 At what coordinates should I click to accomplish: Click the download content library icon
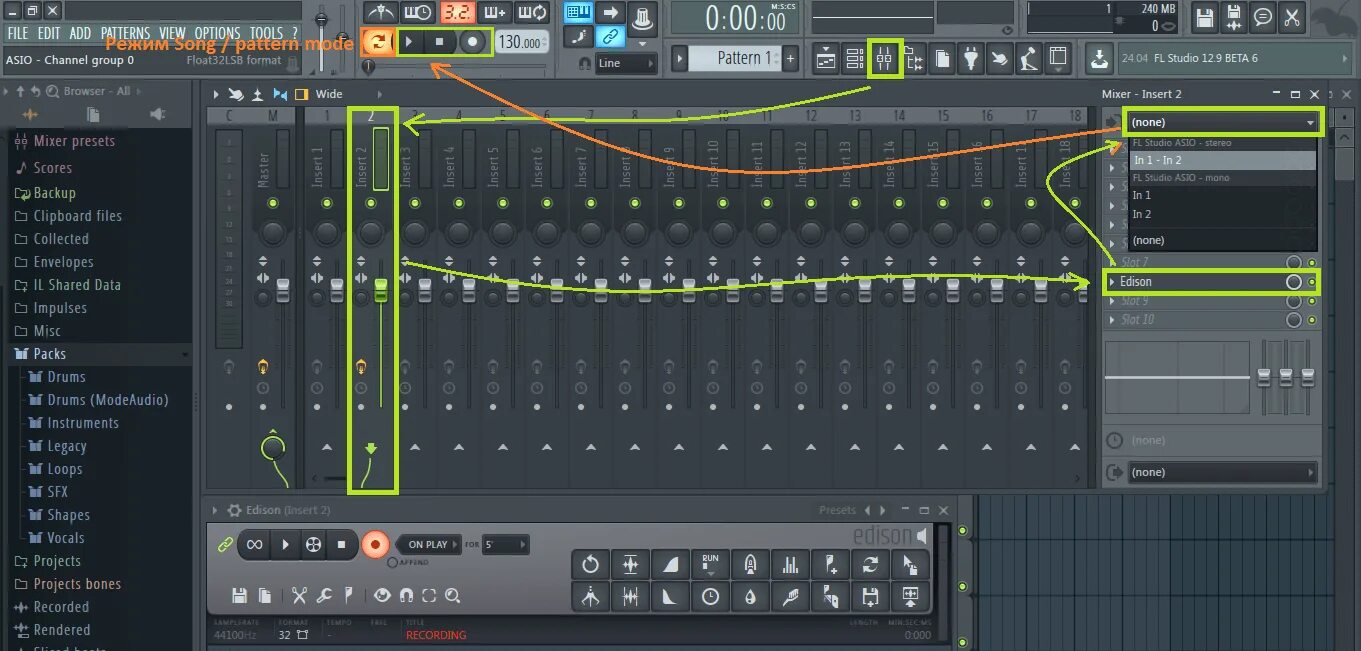point(1099,59)
